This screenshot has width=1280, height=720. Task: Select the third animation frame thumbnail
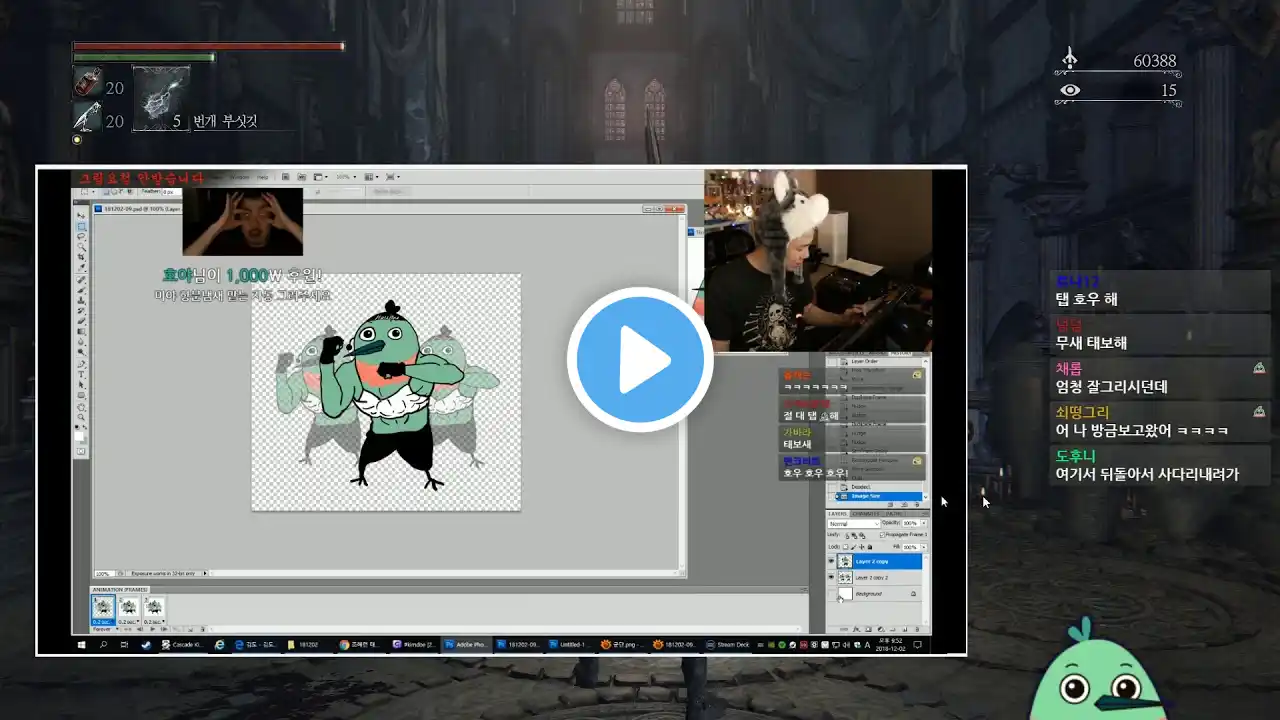click(154, 607)
